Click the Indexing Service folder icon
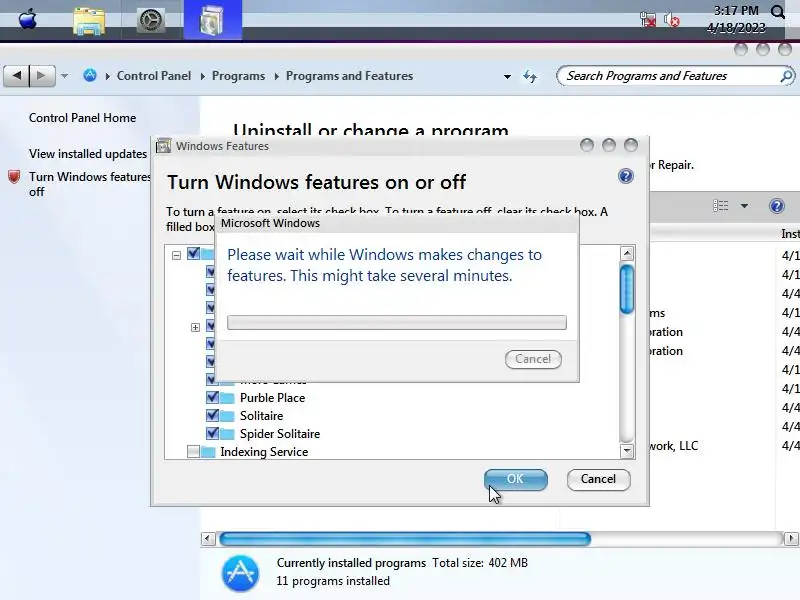 [208, 452]
